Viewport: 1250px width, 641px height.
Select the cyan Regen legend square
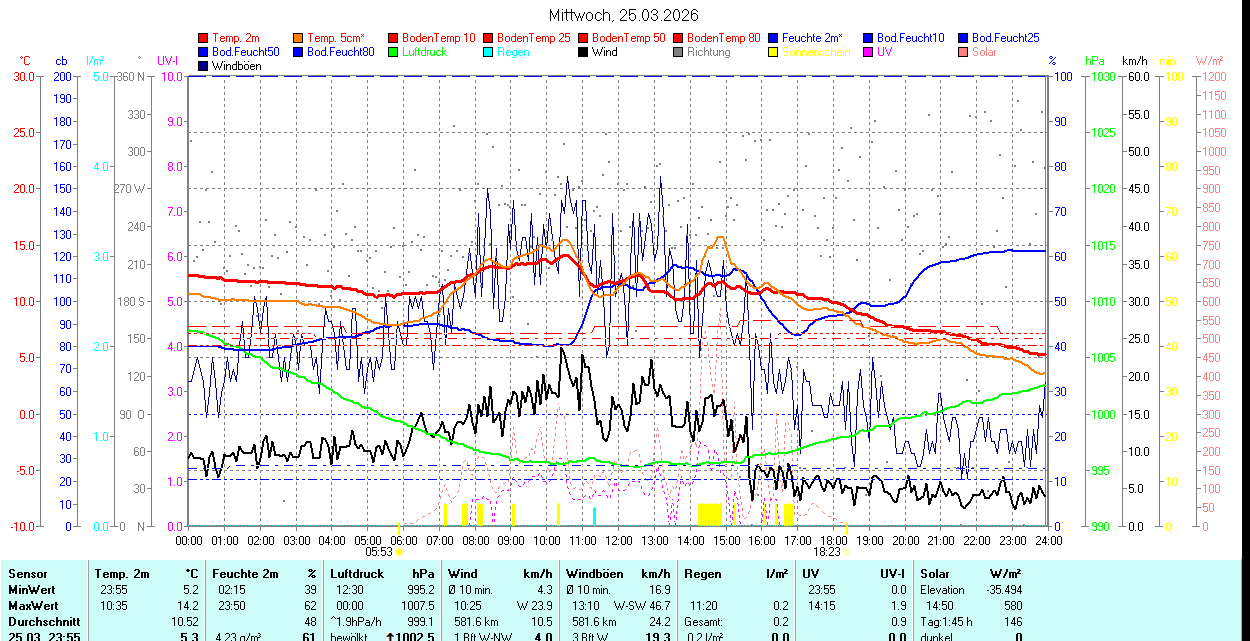click(488, 52)
